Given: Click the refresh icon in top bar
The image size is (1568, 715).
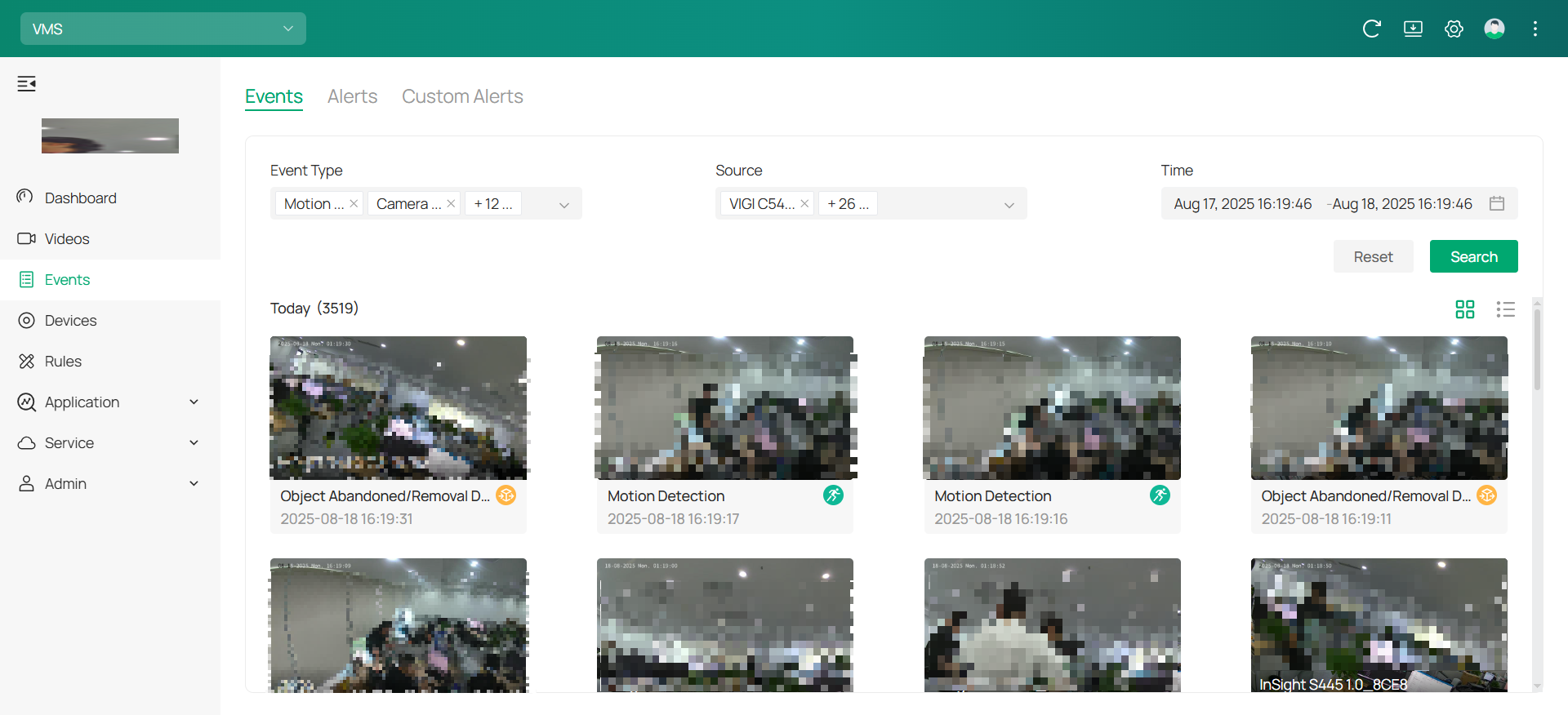Looking at the screenshot, I should coord(1371,29).
